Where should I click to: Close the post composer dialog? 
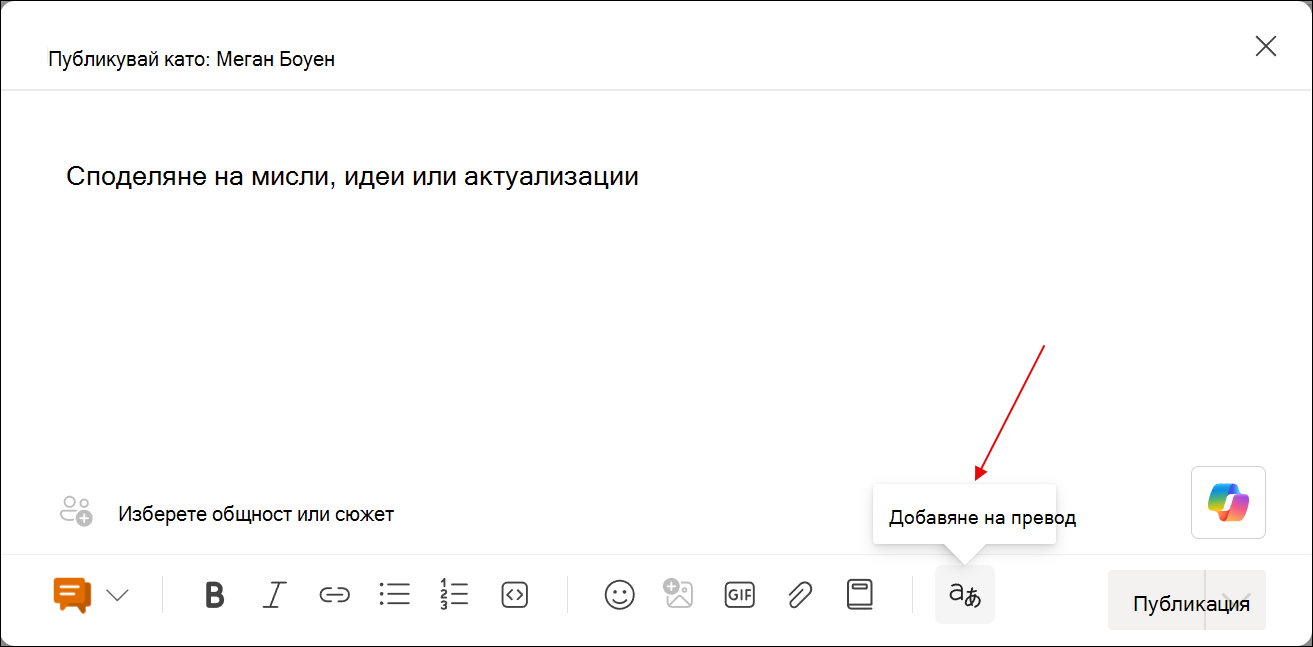(1266, 46)
